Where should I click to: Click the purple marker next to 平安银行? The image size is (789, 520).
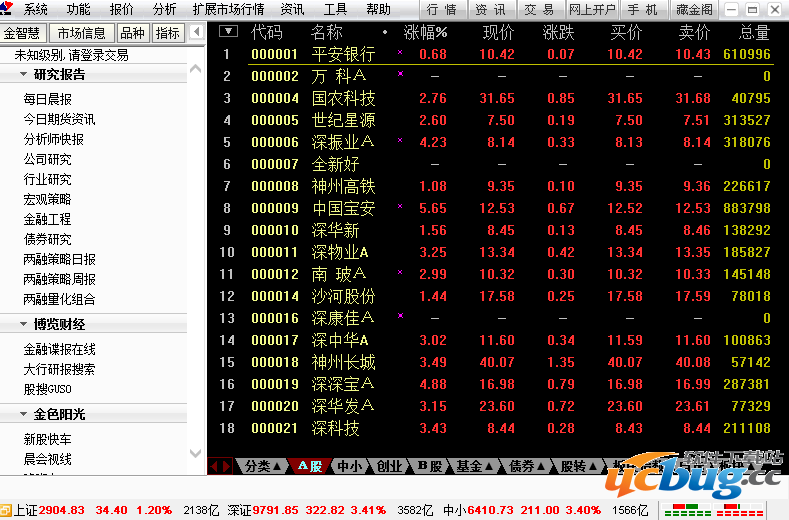(x=400, y=54)
